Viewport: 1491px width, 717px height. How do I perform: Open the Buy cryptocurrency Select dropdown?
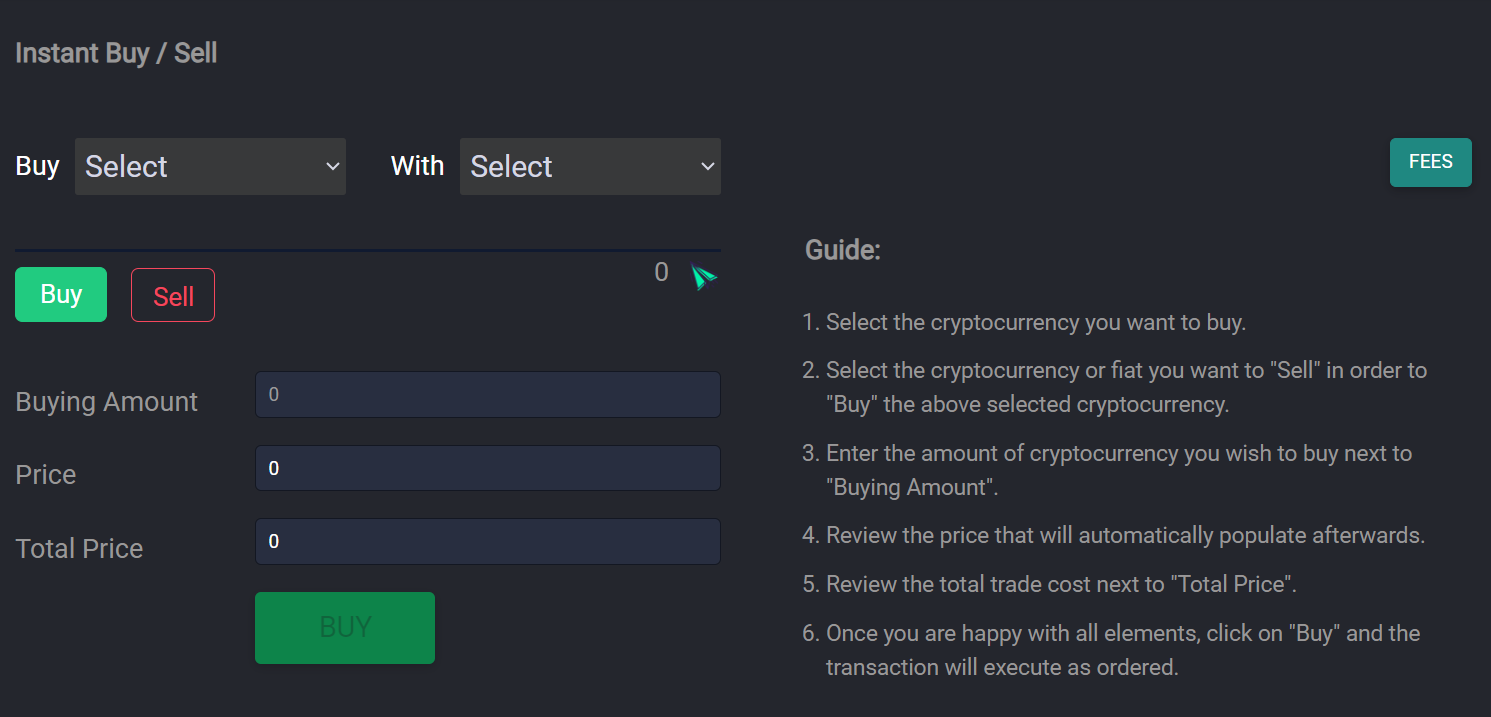pyautogui.click(x=210, y=166)
